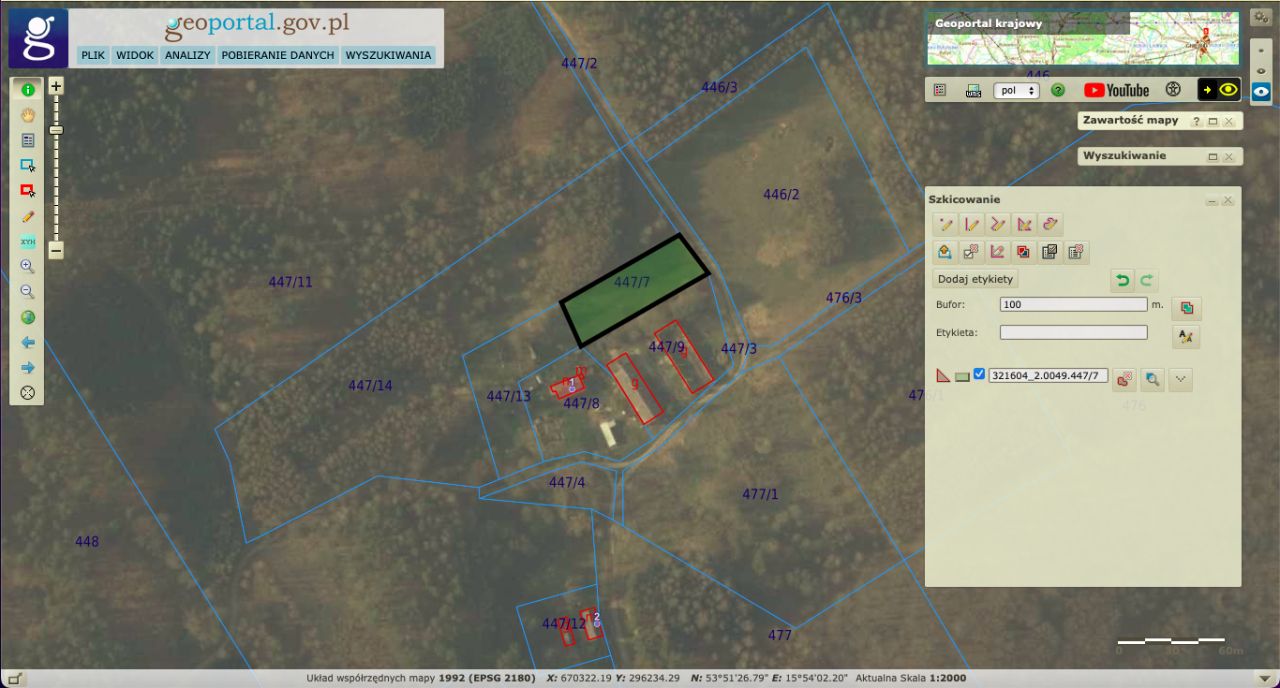Delete the 447/7 sketch item

[x=1126, y=379]
